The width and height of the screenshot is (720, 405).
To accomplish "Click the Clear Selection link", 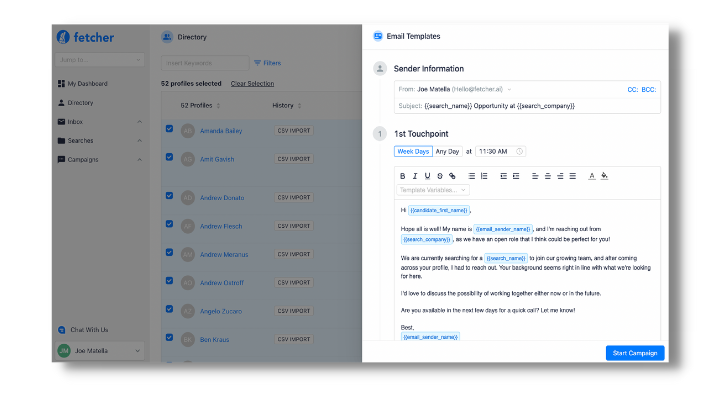I will pos(252,84).
